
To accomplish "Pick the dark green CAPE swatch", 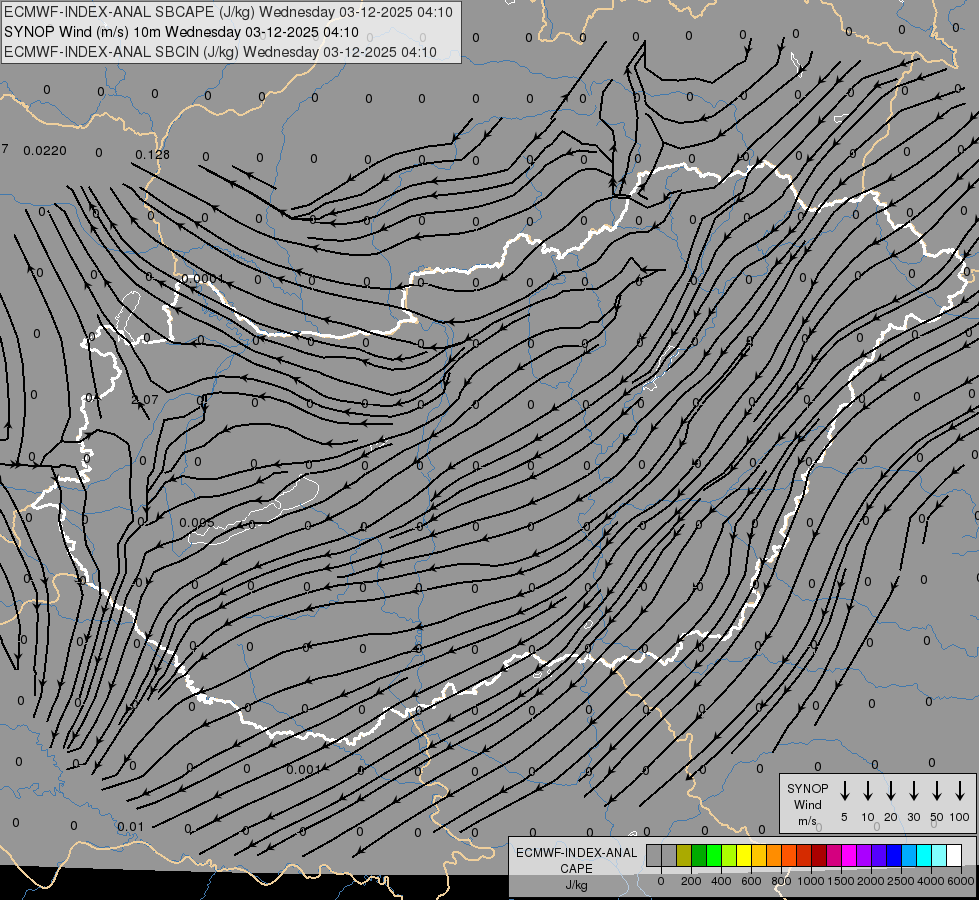I will (699, 855).
